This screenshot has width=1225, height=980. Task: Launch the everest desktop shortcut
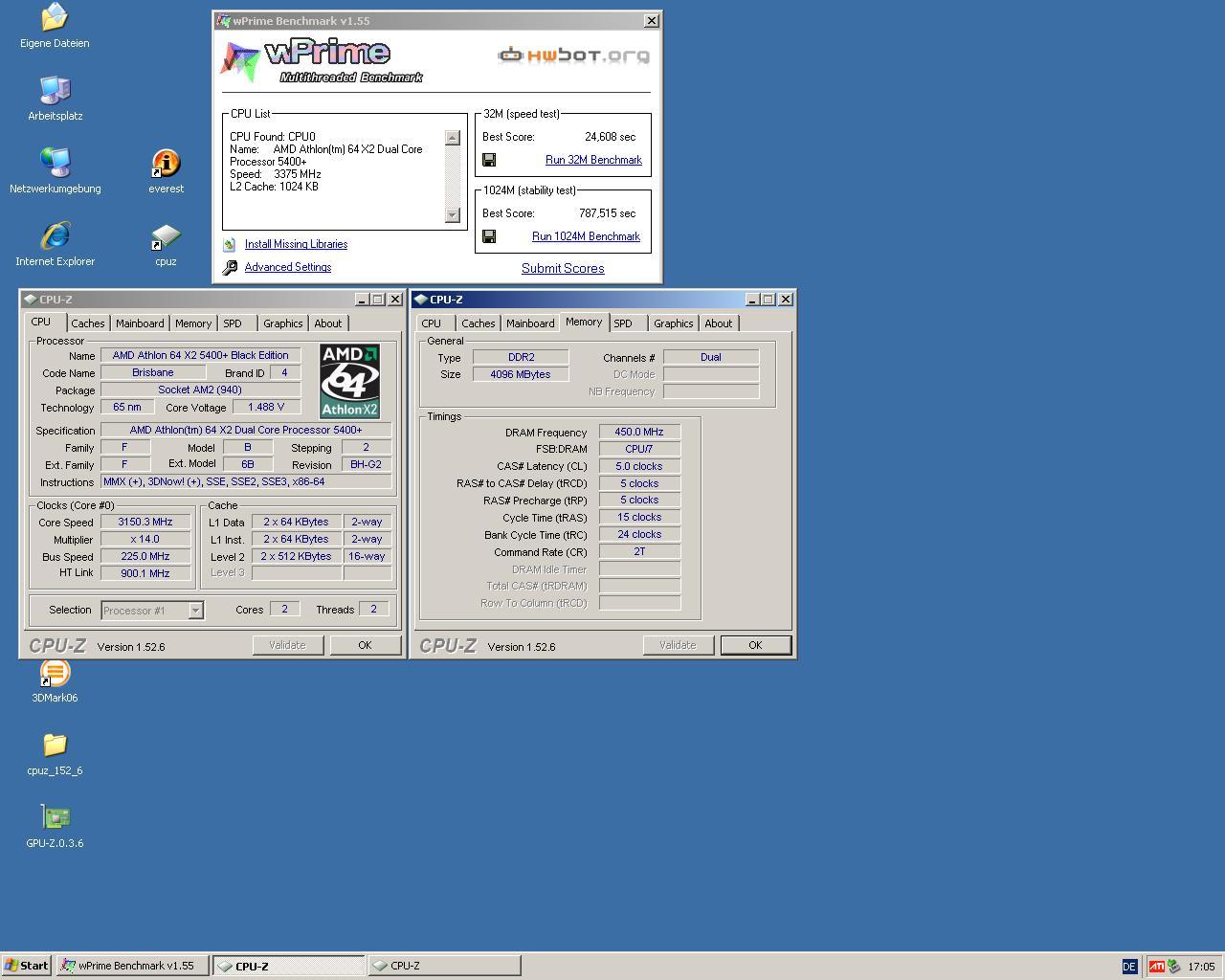(x=166, y=163)
